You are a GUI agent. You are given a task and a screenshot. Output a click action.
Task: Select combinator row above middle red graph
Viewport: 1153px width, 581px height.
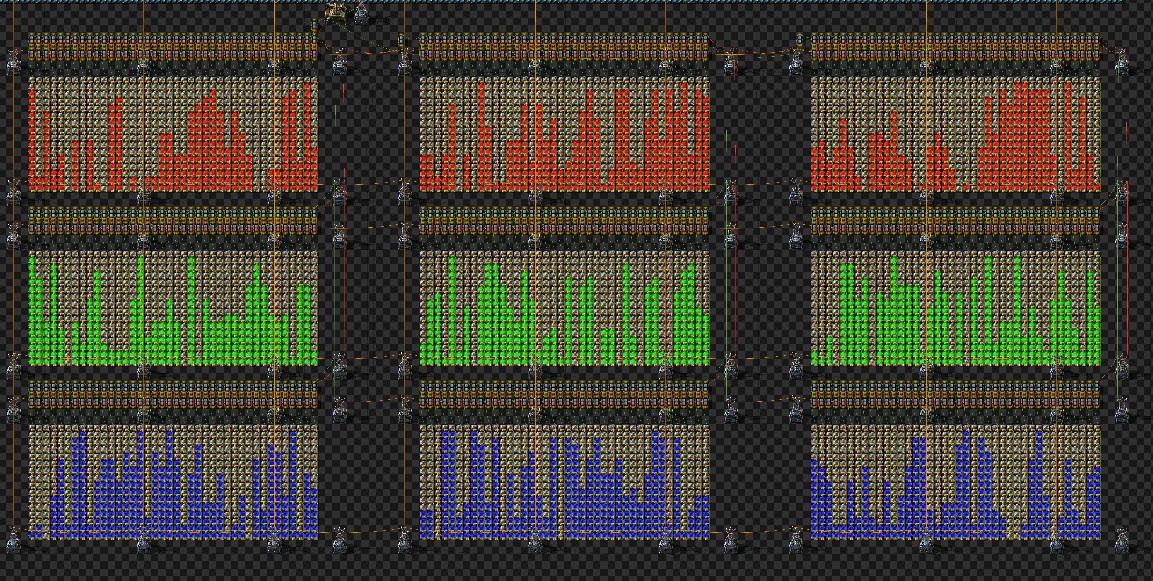564,47
